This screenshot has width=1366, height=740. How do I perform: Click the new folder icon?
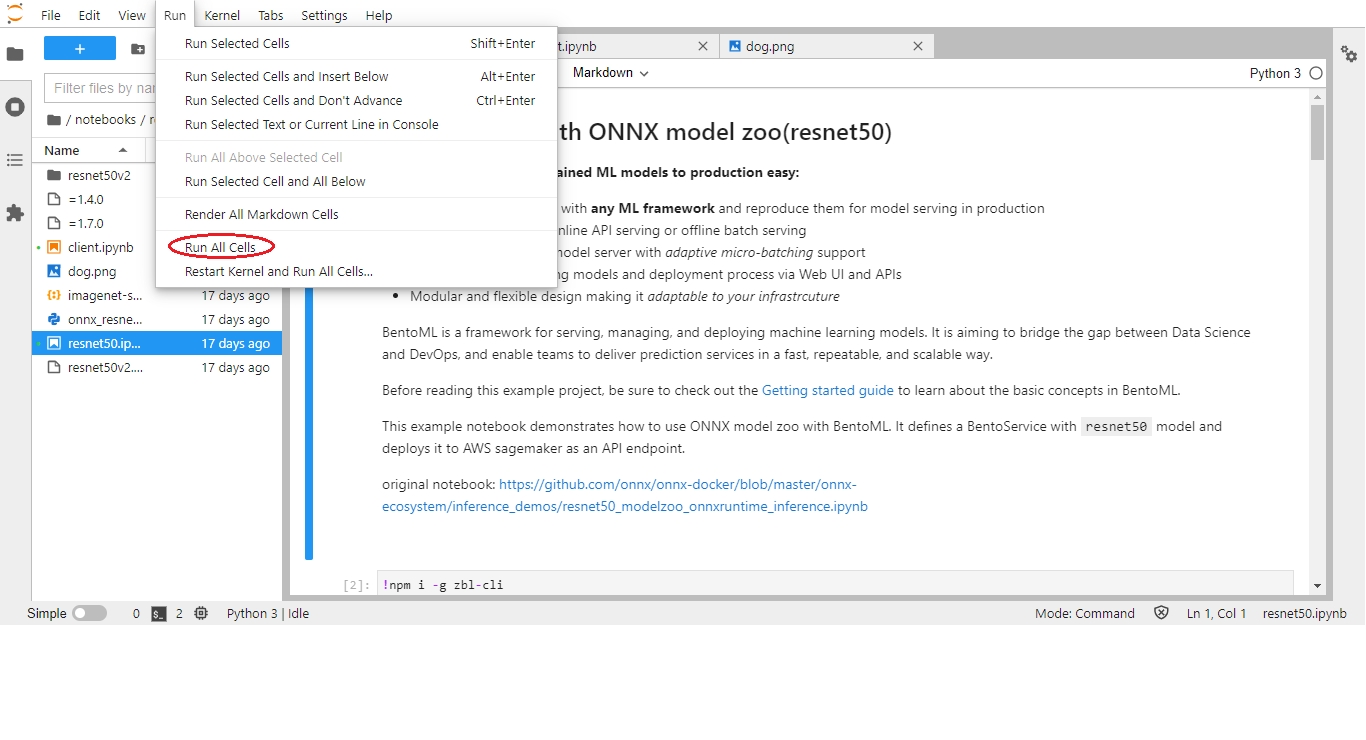pos(138,49)
